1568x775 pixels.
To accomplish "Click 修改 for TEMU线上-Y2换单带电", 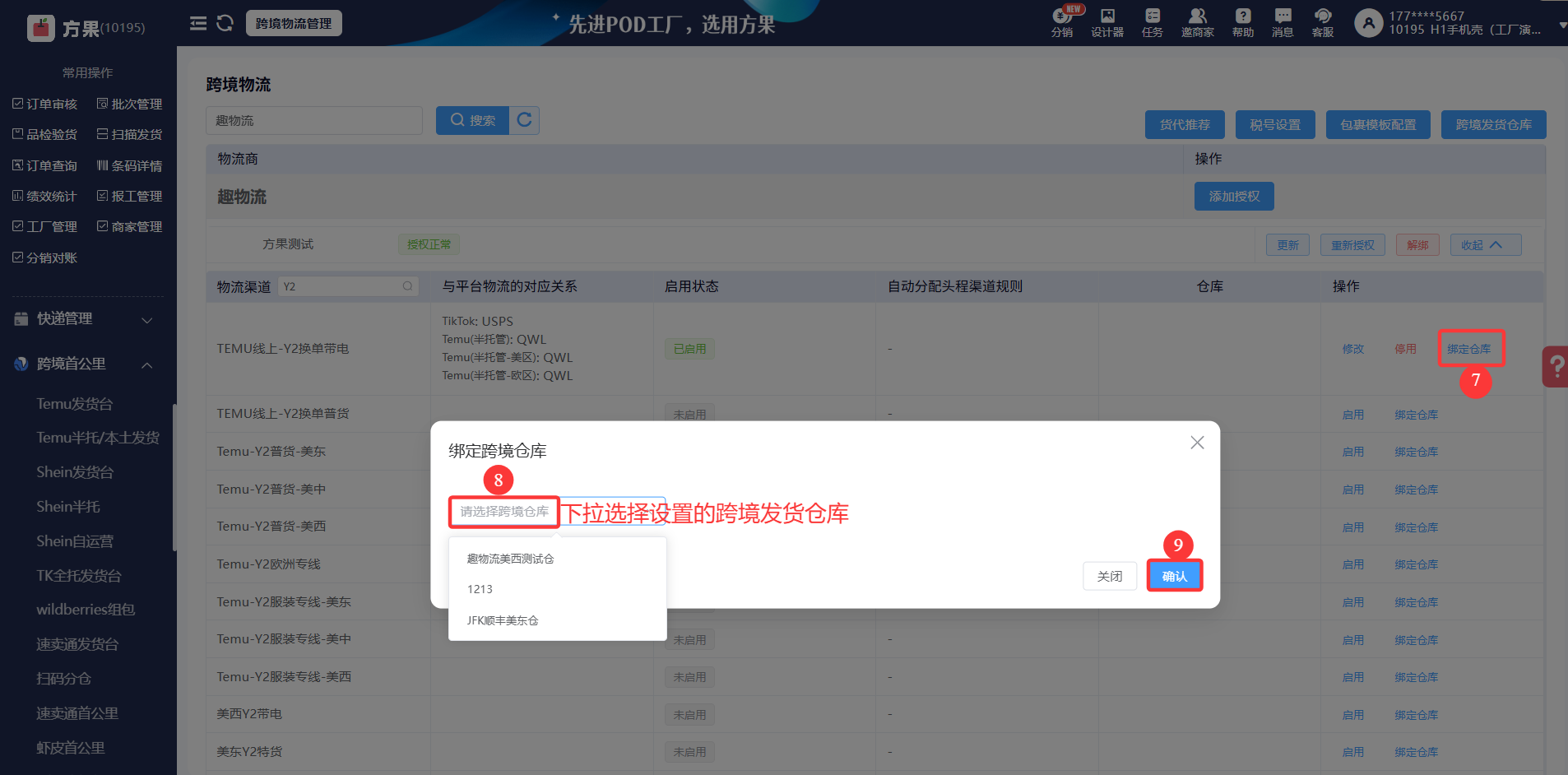I will (1353, 349).
